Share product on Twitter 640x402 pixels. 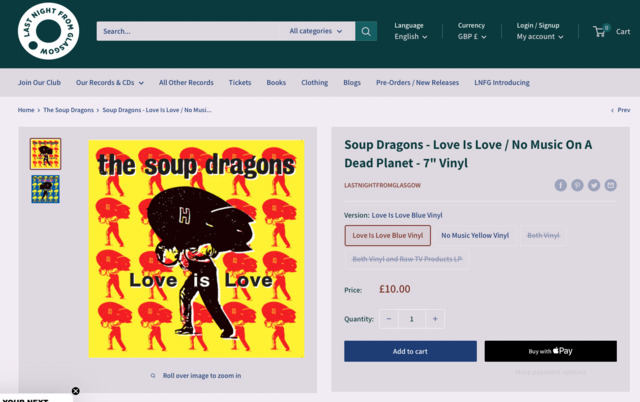pyautogui.click(x=594, y=185)
